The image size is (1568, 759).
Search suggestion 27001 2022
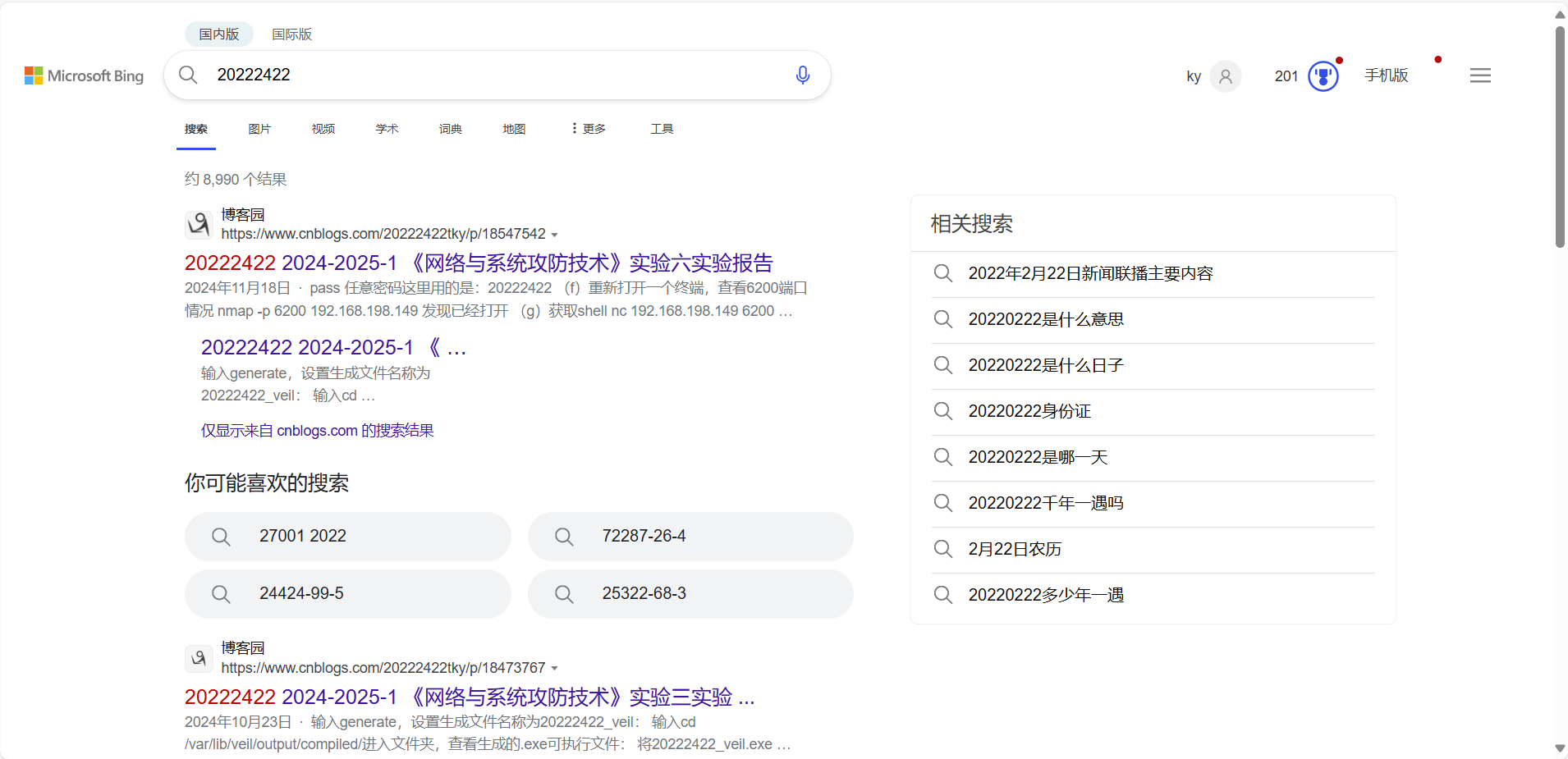tap(348, 537)
